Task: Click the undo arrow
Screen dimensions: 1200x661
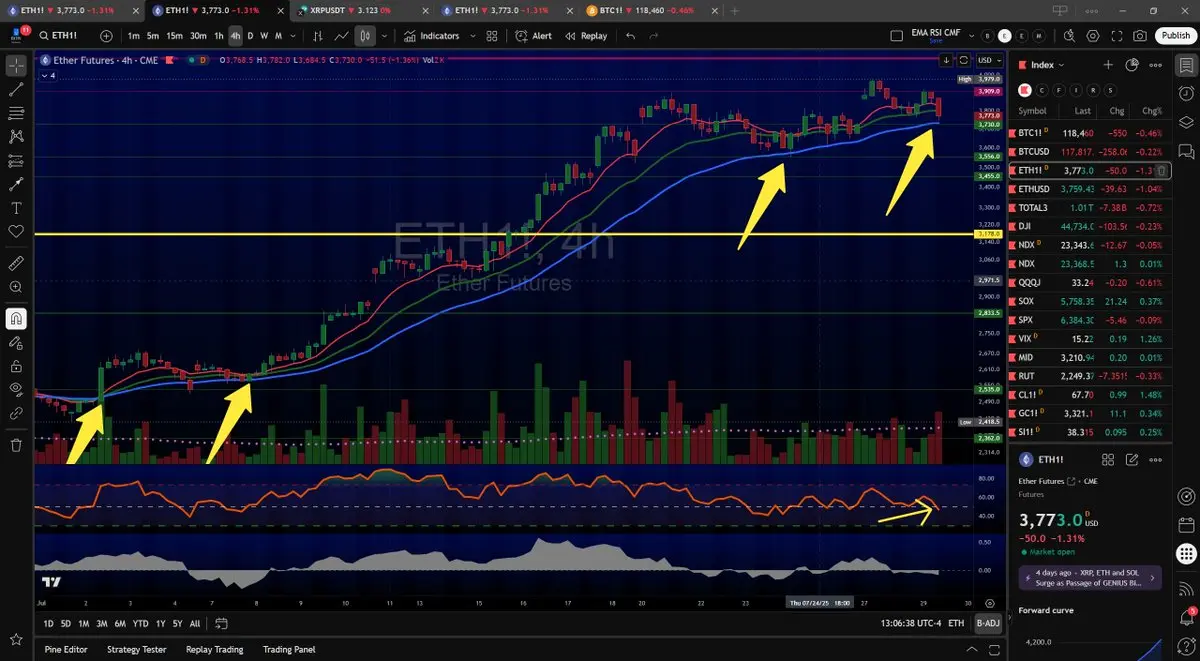Action: click(x=630, y=35)
